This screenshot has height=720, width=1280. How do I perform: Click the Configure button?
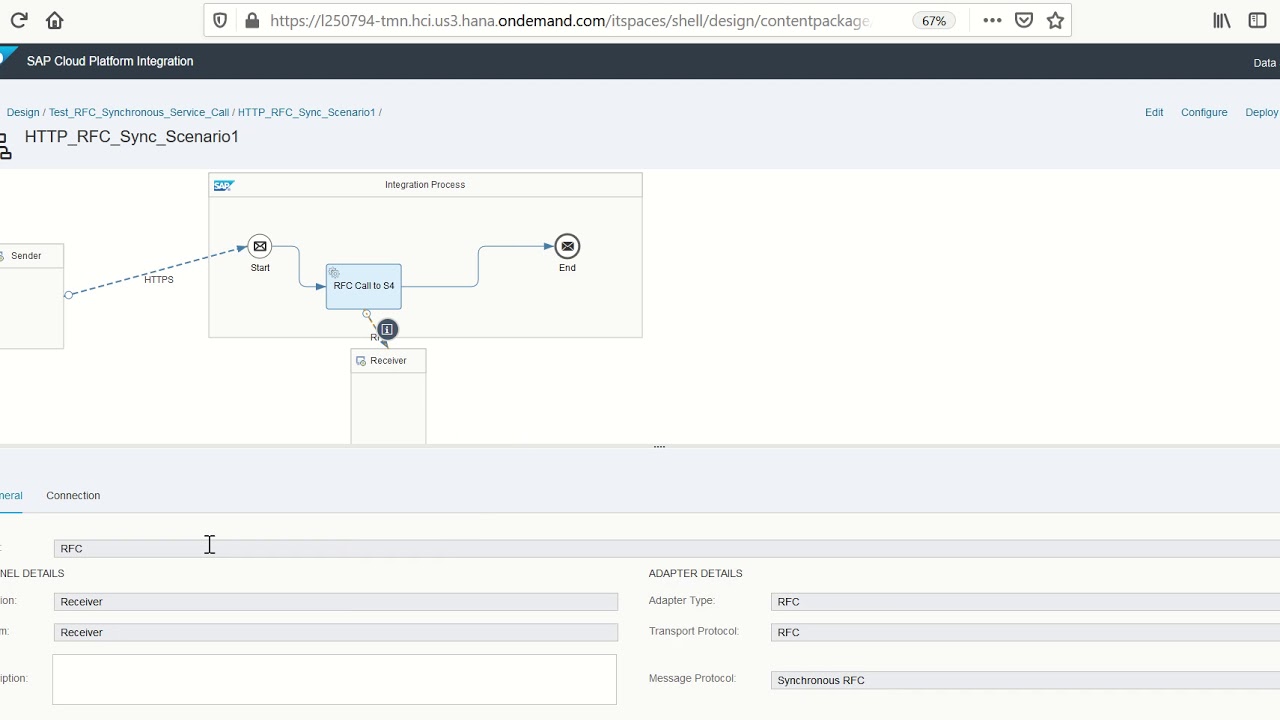pos(1204,112)
